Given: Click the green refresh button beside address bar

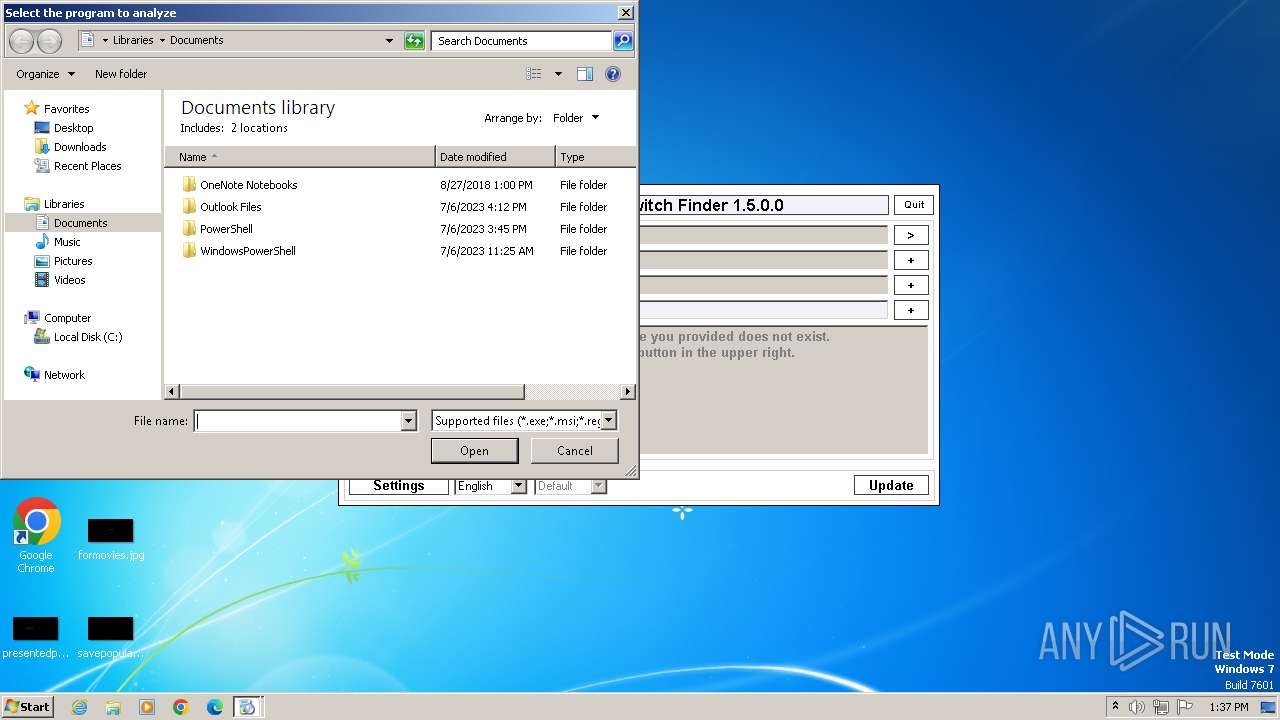Looking at the screenshot, I should click(x=414, y=41).
